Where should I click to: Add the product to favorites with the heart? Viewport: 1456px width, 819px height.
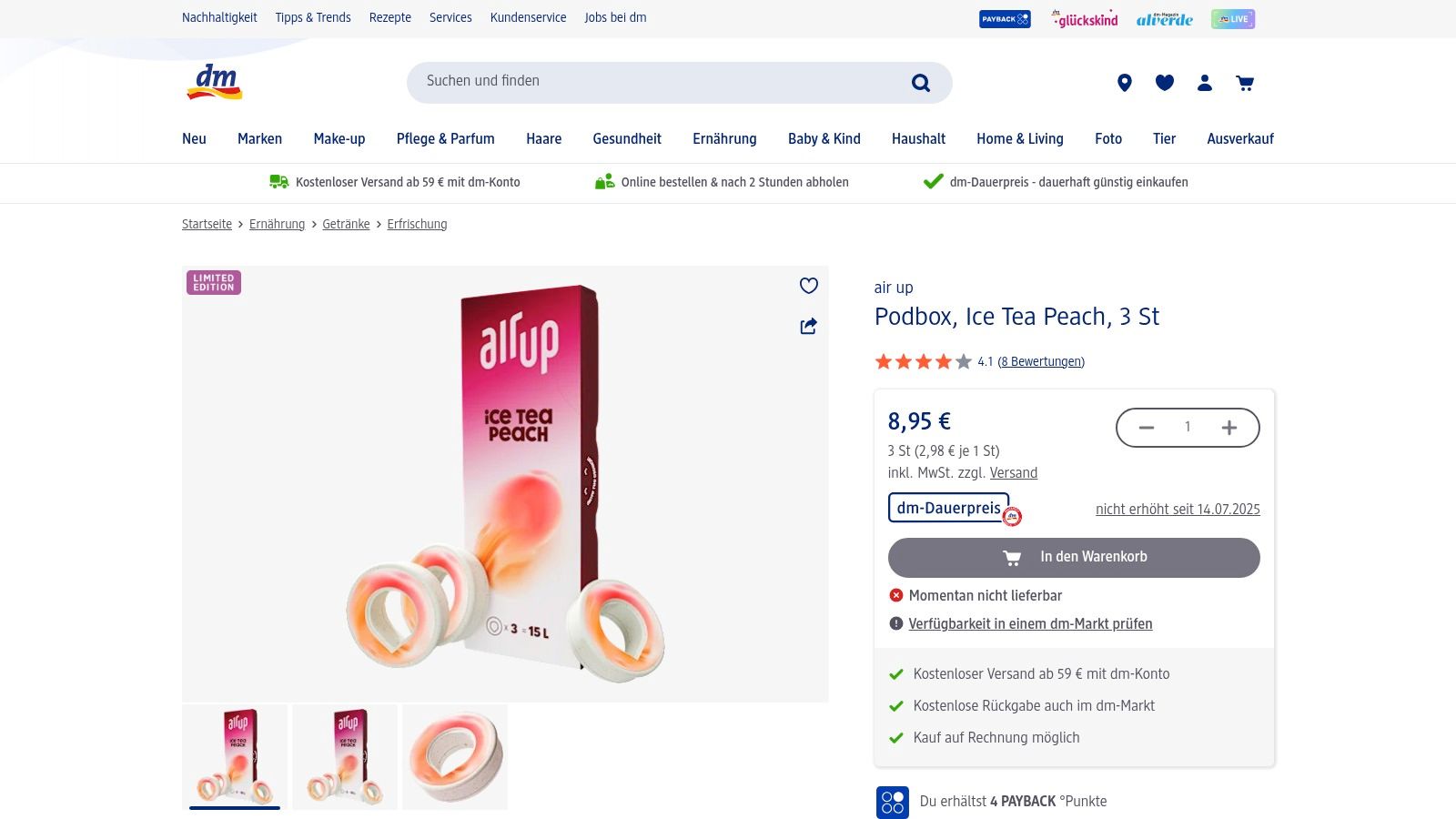tap(809, 286)
